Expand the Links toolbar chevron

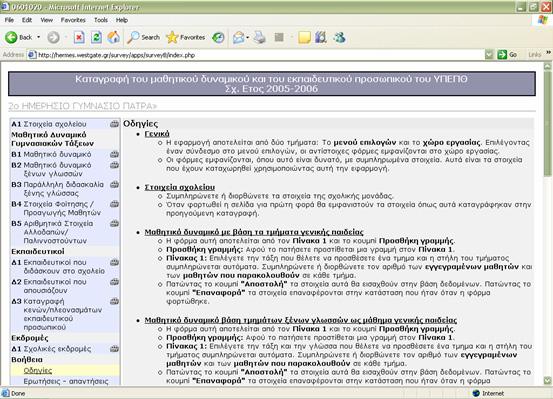pos(548,53)
